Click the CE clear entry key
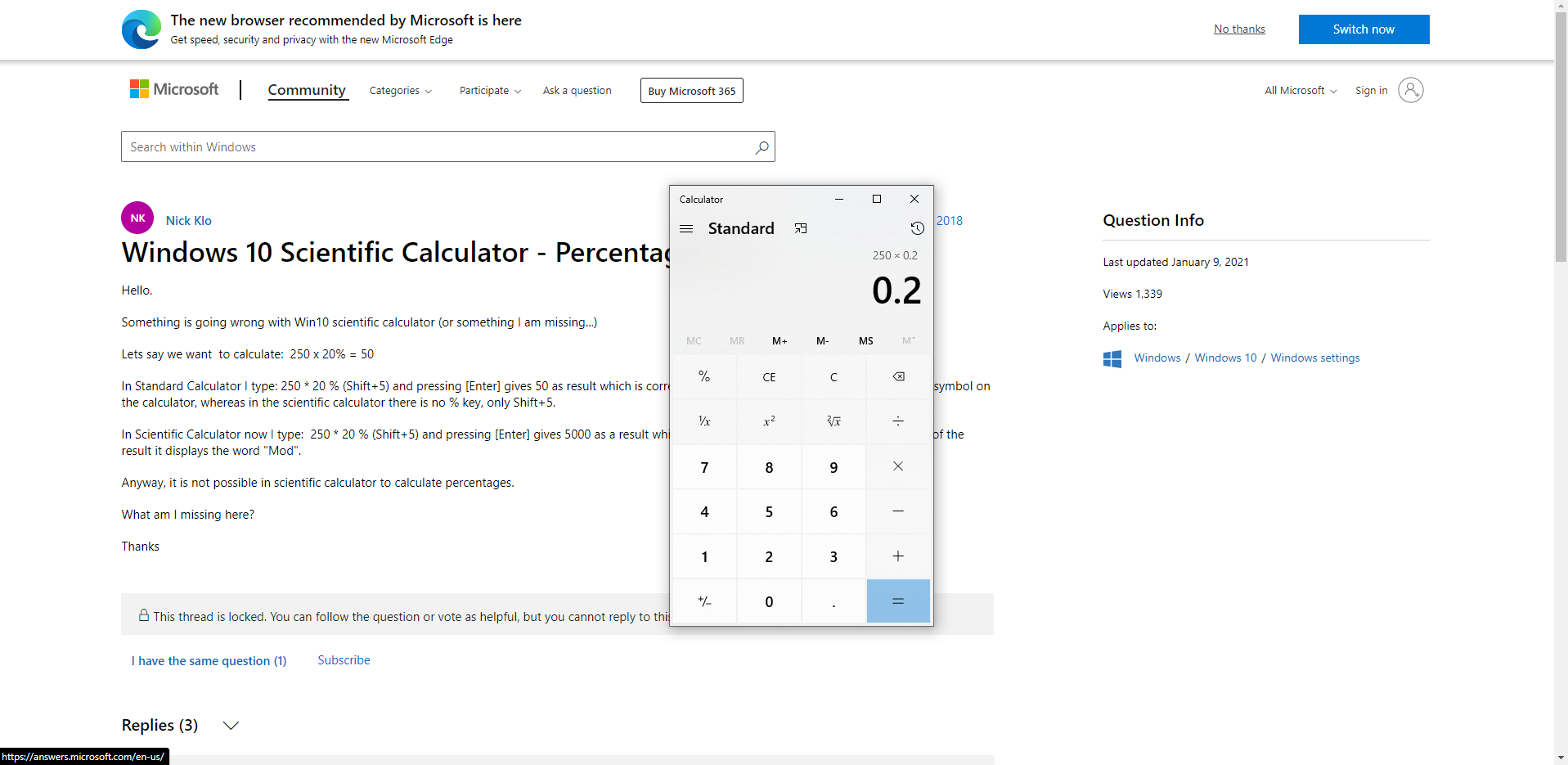 click(x=769, y=376)
